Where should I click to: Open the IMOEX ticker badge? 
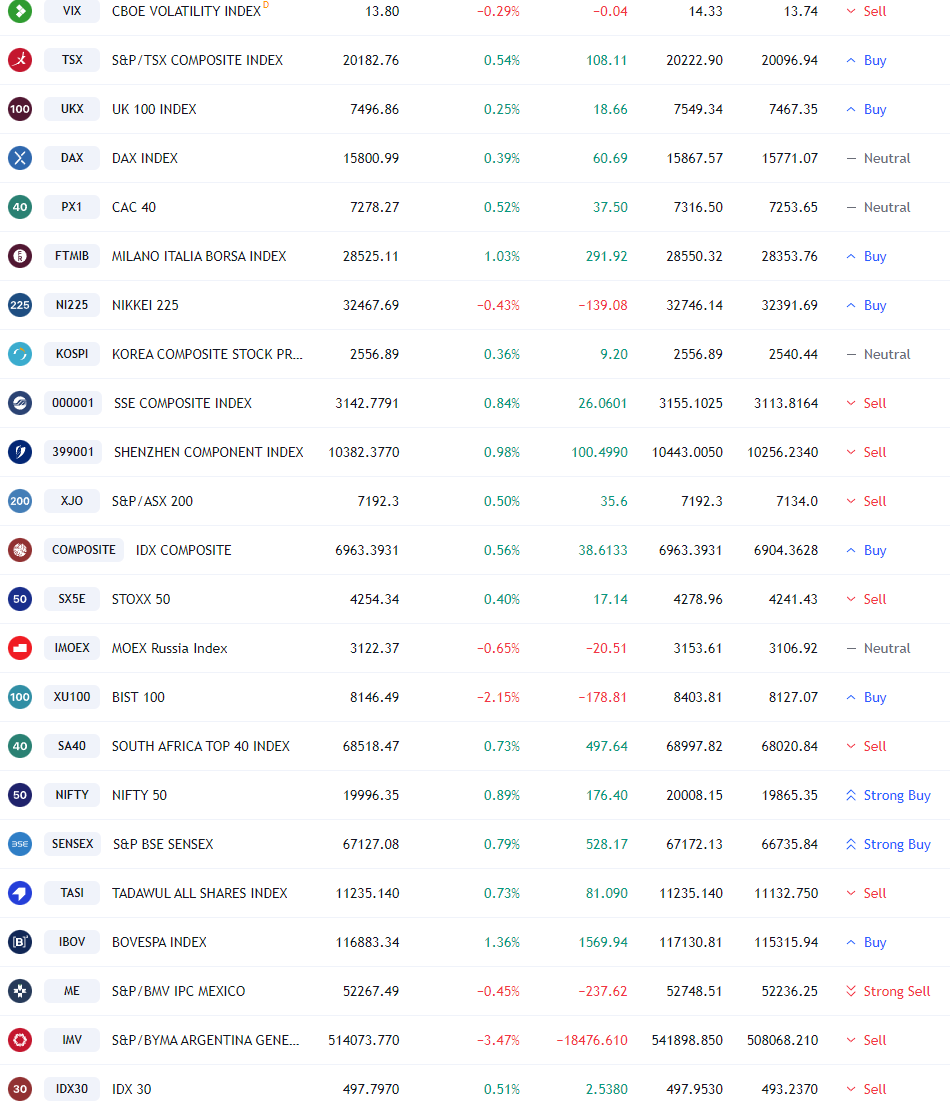pos(72,648)
